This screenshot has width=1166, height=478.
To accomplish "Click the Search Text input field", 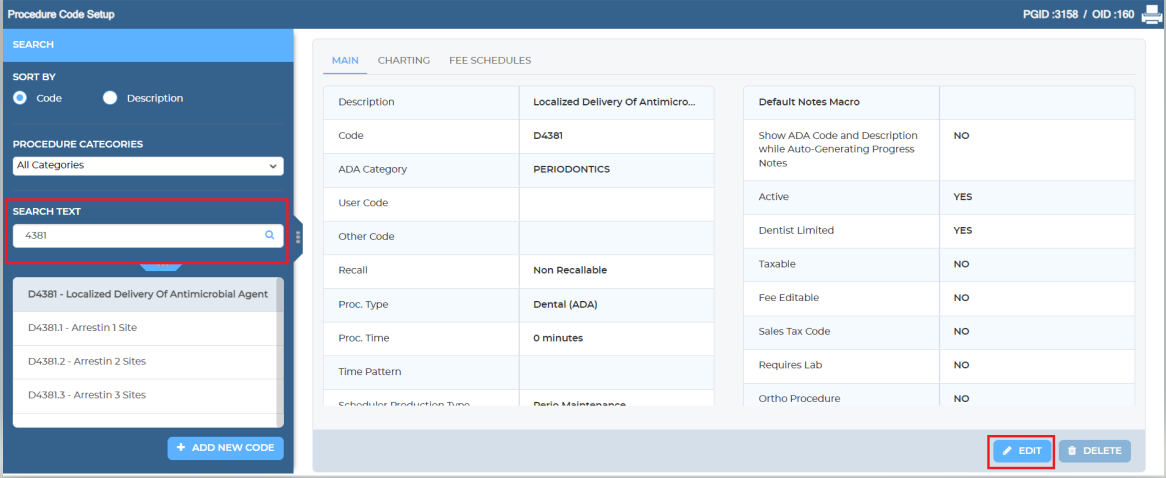I will (x=140, y=236).
